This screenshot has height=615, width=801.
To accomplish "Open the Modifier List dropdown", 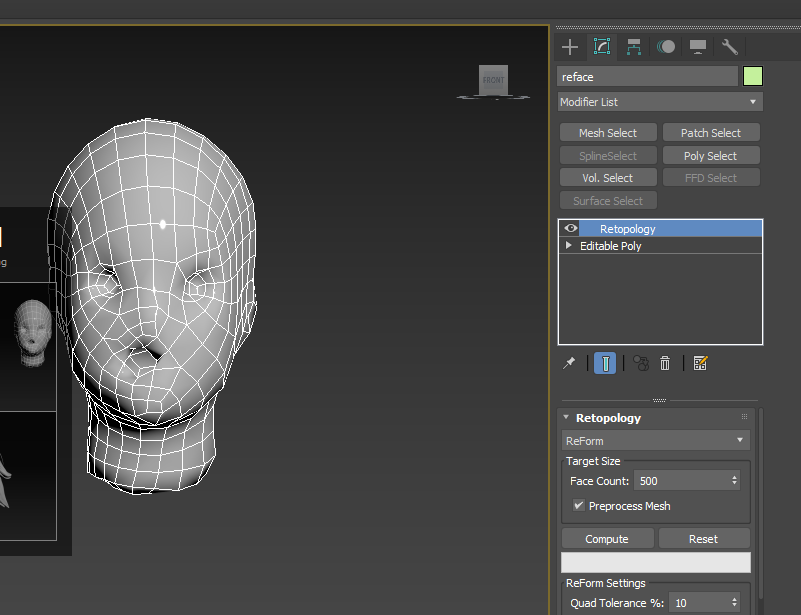I will pyautogui.click(x=660, y=102).
